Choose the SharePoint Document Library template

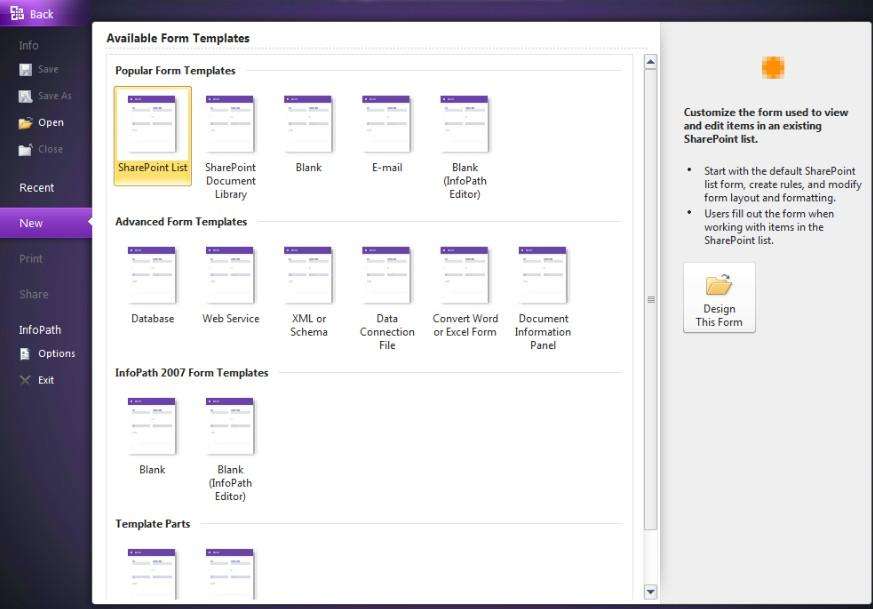(230, 125)
